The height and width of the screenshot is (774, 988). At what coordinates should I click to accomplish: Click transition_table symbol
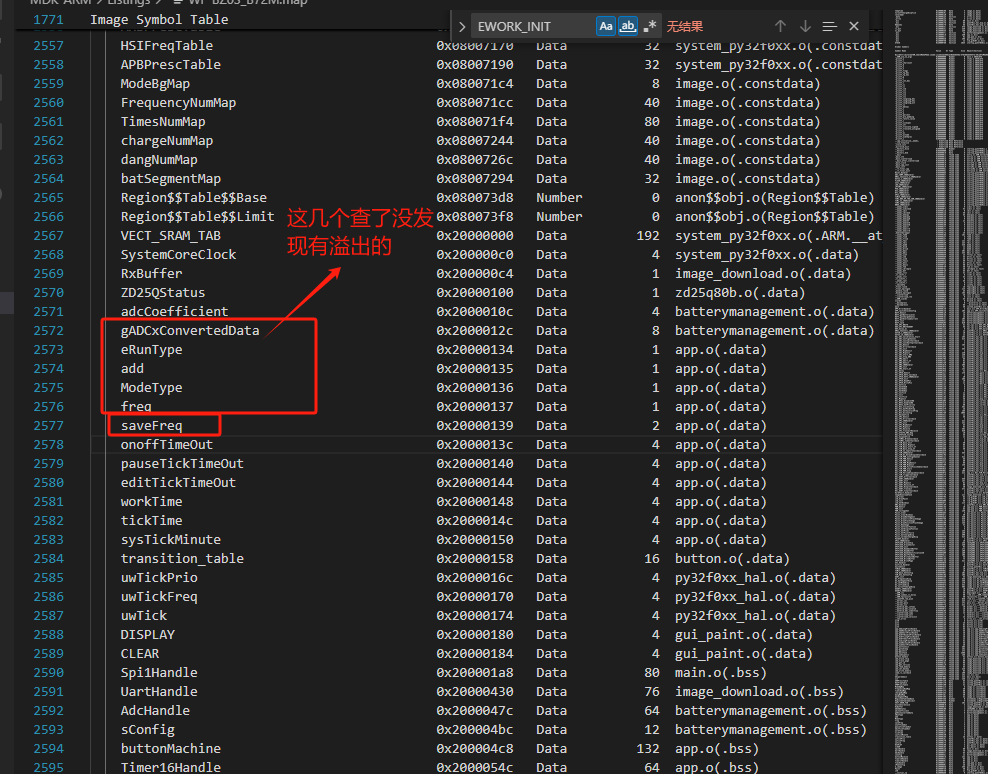pyautogui.click(x=182, y=558)
